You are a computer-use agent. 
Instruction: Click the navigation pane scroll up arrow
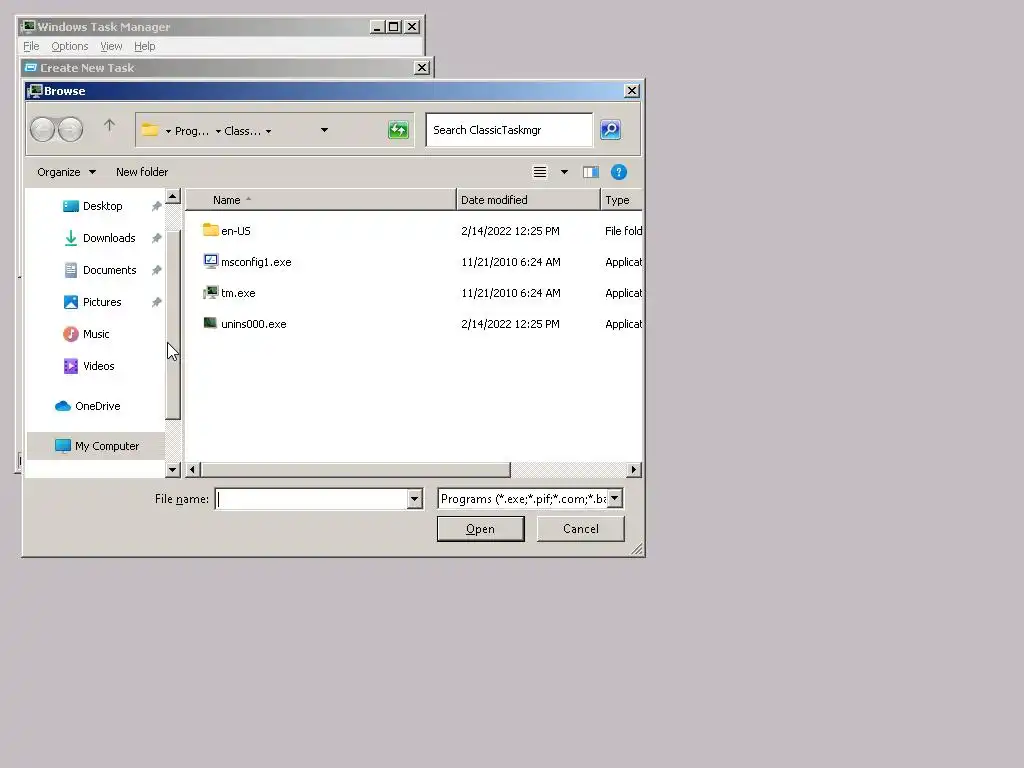pyautogui.click(x=172, y=196)
